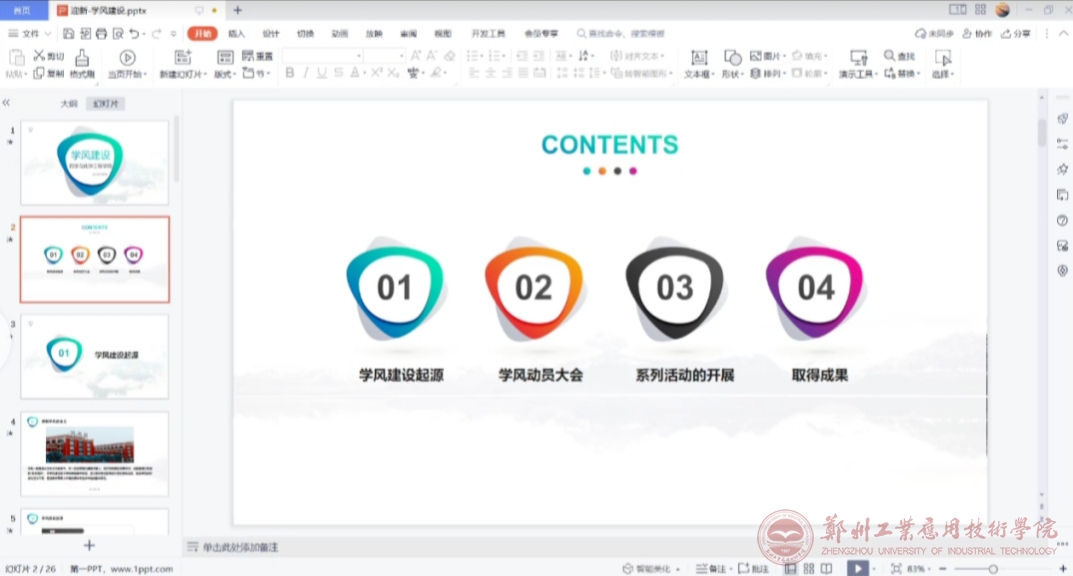Open the Shapes dropdown
This screenshot has height=576, width=1073.
pyautogui.click(x=732, y=58)
